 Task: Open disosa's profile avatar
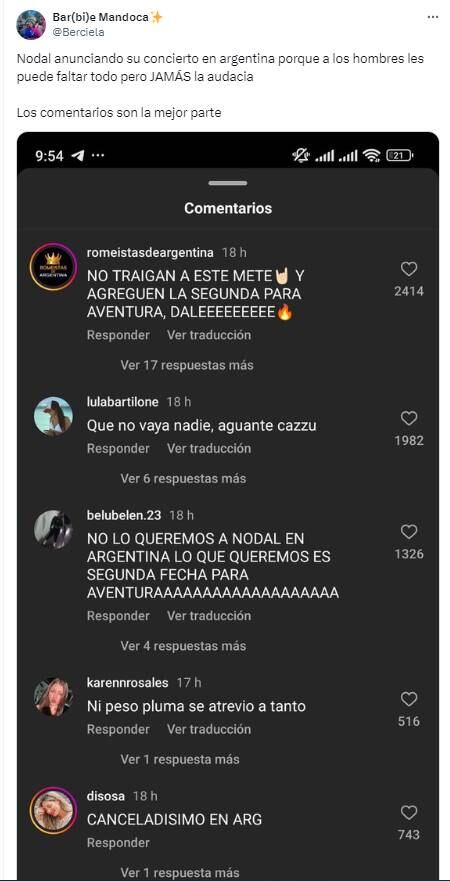53,811
